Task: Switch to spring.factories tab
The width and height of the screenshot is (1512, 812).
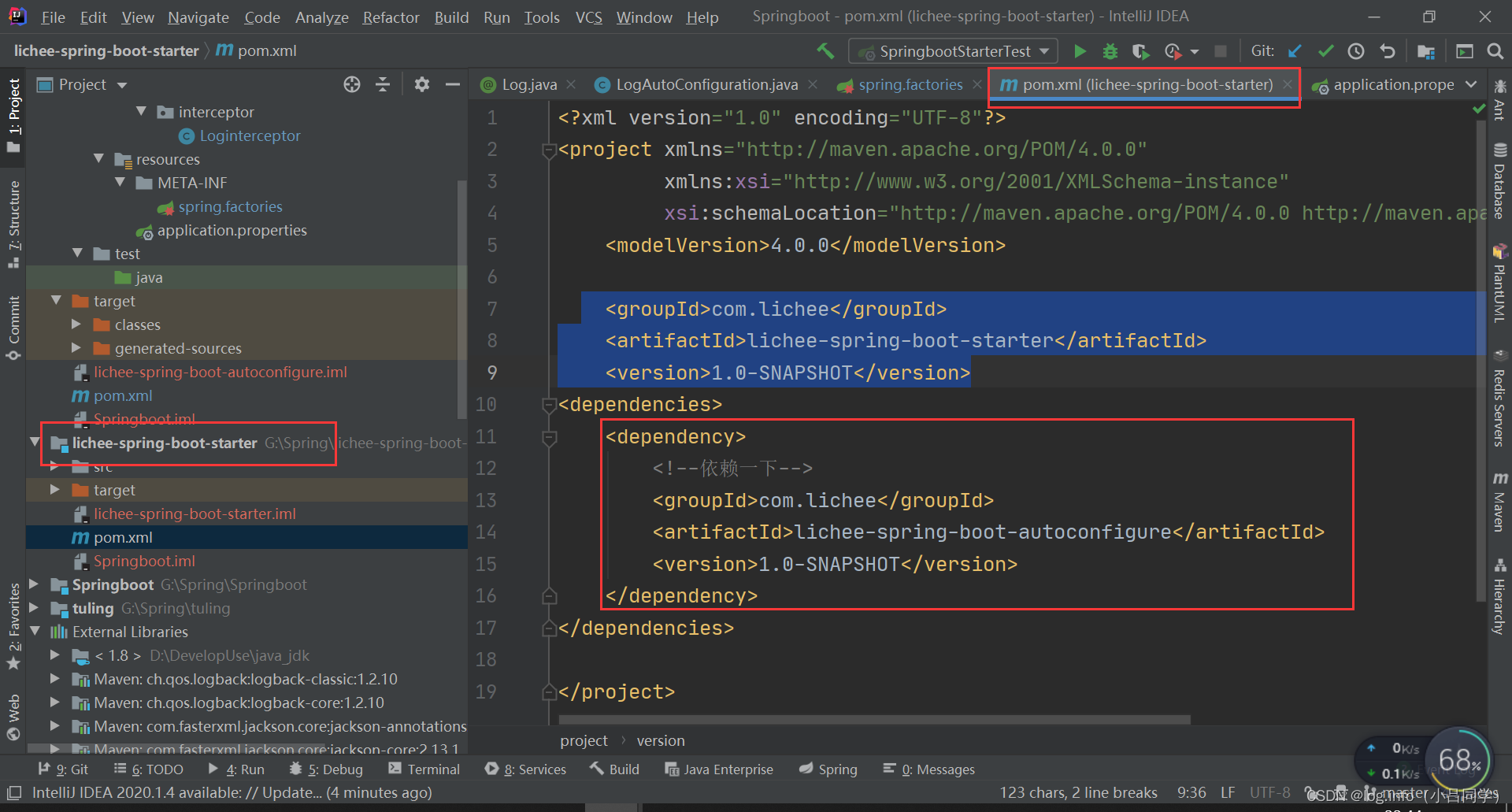Action: (910, 85)
